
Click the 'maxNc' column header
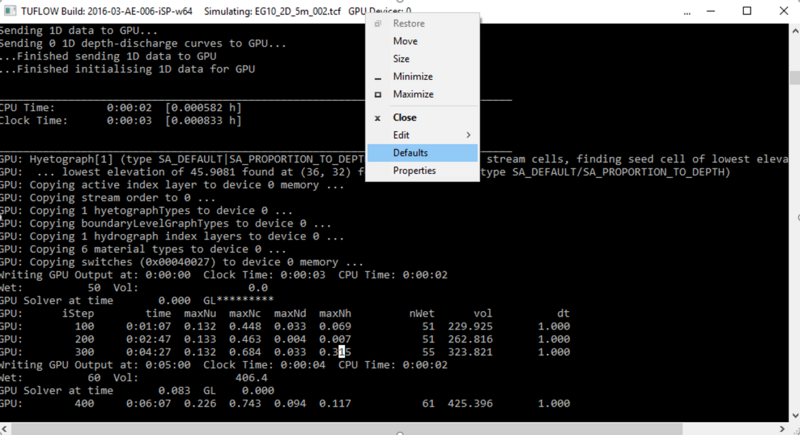tap(245, 314)
